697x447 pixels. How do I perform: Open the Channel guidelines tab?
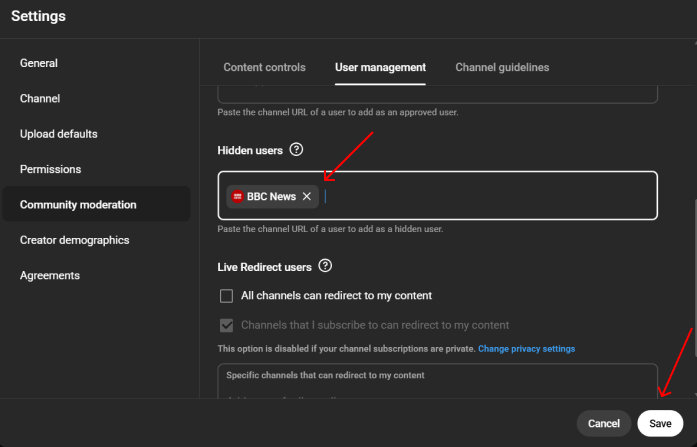(502, 68)
